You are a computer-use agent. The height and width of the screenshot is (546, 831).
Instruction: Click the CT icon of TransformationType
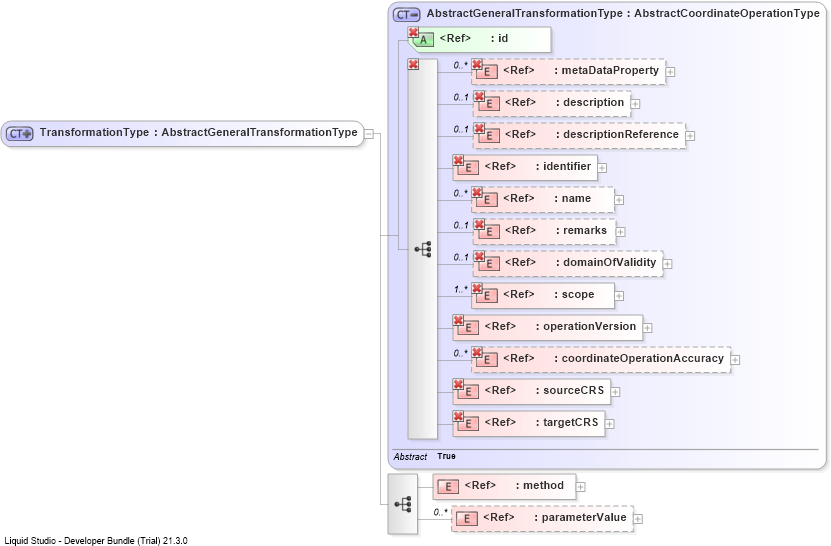tap(20, 134)
